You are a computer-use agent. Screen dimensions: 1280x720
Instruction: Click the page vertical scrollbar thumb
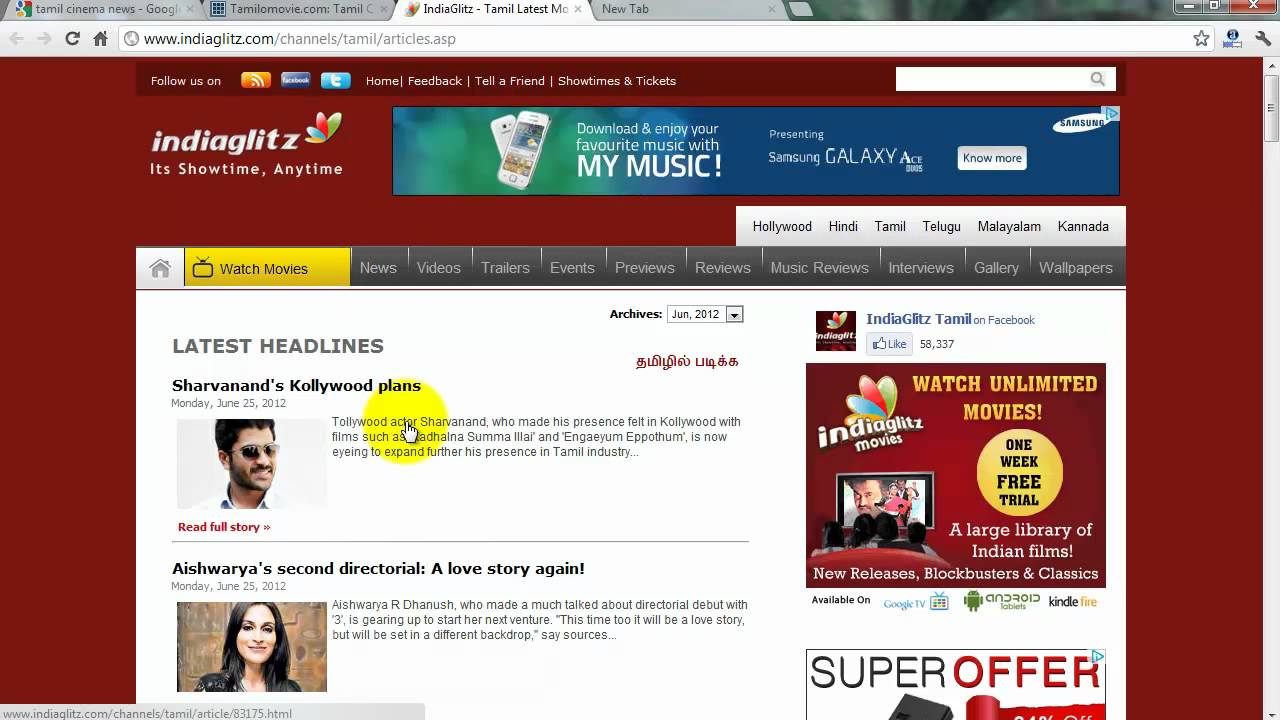[1271, 108]
